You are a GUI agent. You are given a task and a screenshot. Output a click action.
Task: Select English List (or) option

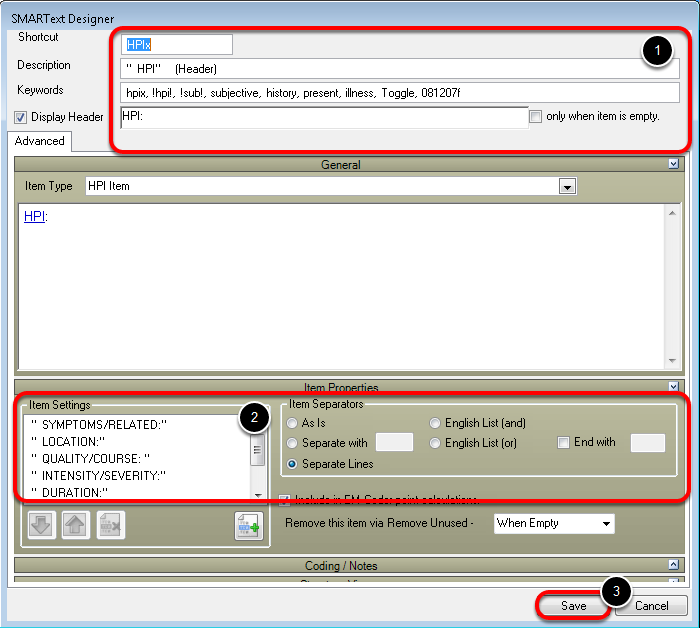click(435, 443)
